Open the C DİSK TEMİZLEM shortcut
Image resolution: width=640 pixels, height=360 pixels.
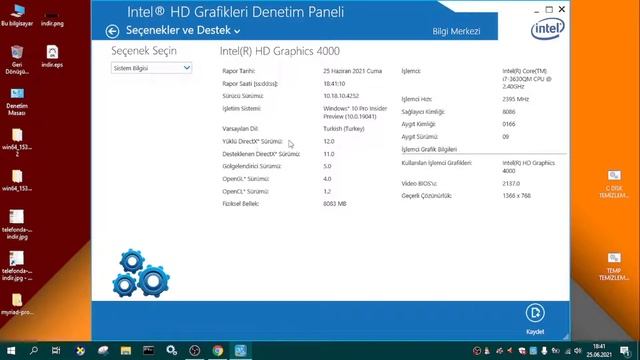pos(614,184)
